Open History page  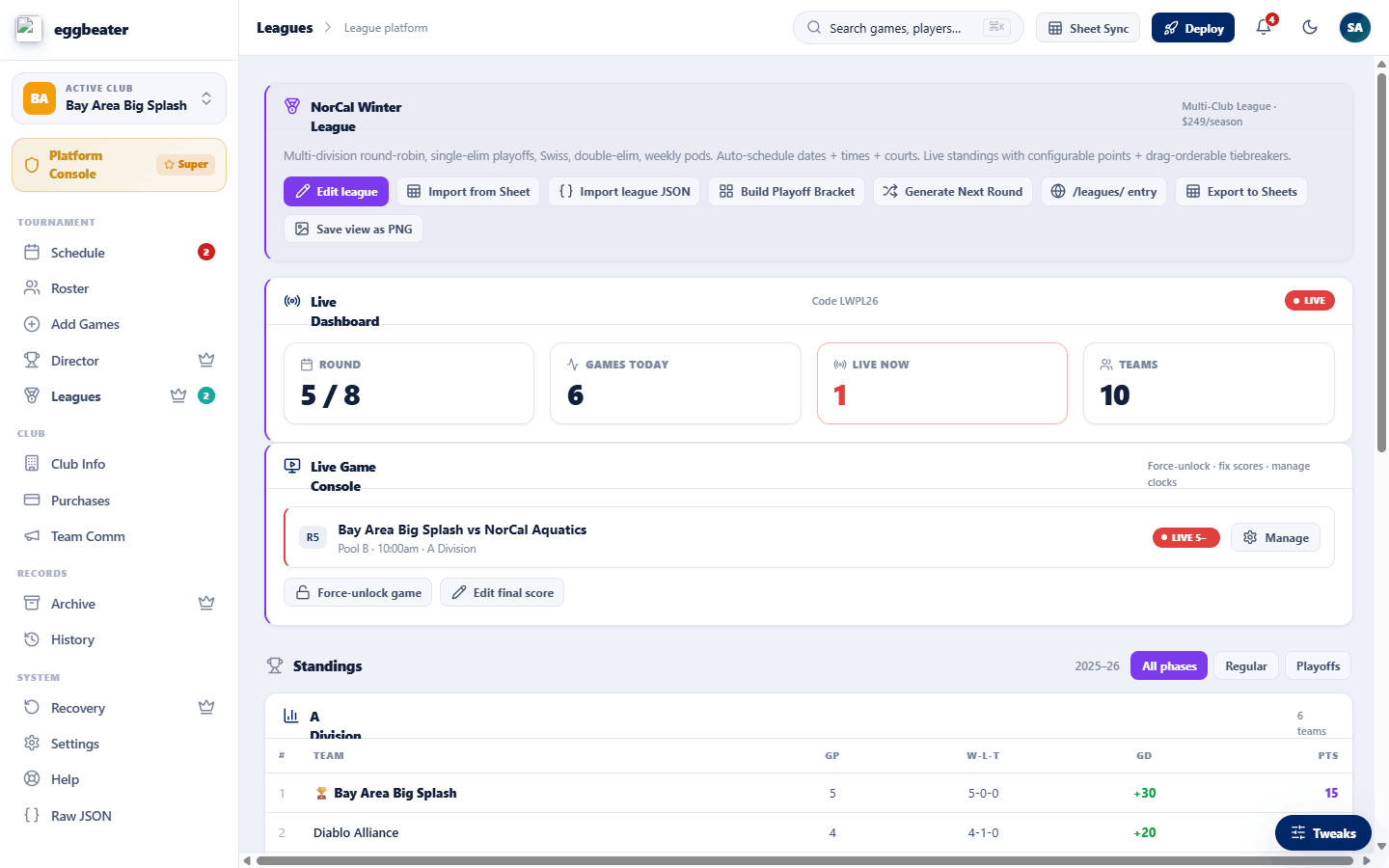tap(119, 639)
